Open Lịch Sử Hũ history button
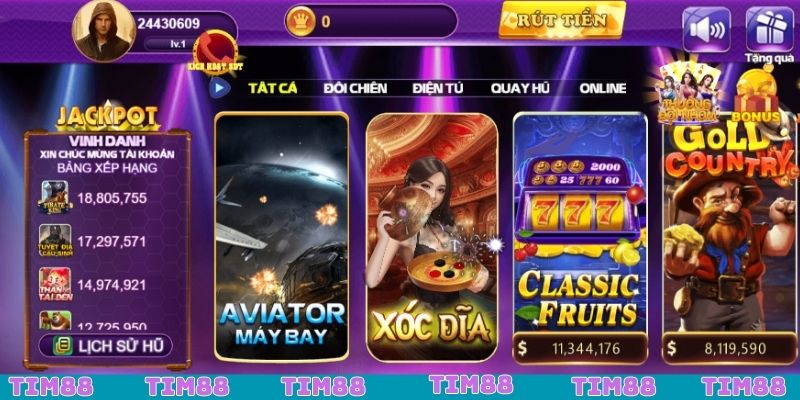Image resolution: width=800 pixels, height=400 pixels. coord(106,345)
